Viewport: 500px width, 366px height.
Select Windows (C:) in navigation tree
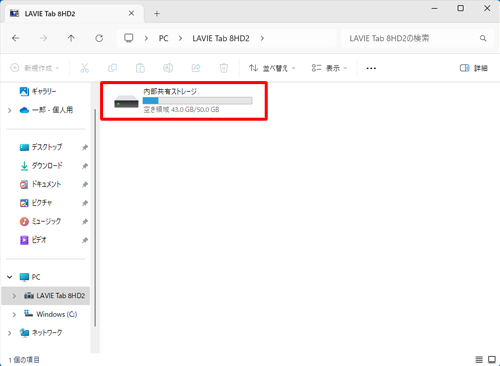click(x=50, y=314)
